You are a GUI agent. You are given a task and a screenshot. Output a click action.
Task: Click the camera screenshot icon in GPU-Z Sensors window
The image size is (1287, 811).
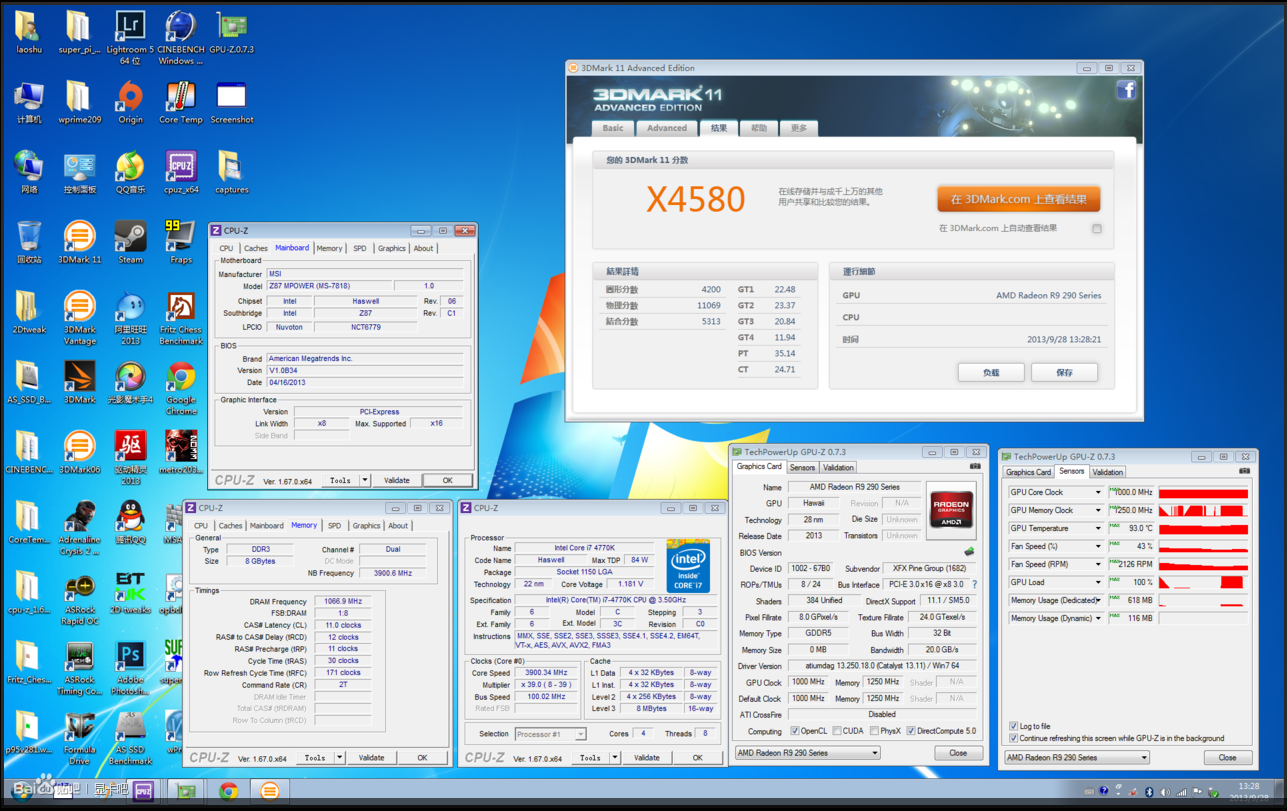coord(1244,470)
